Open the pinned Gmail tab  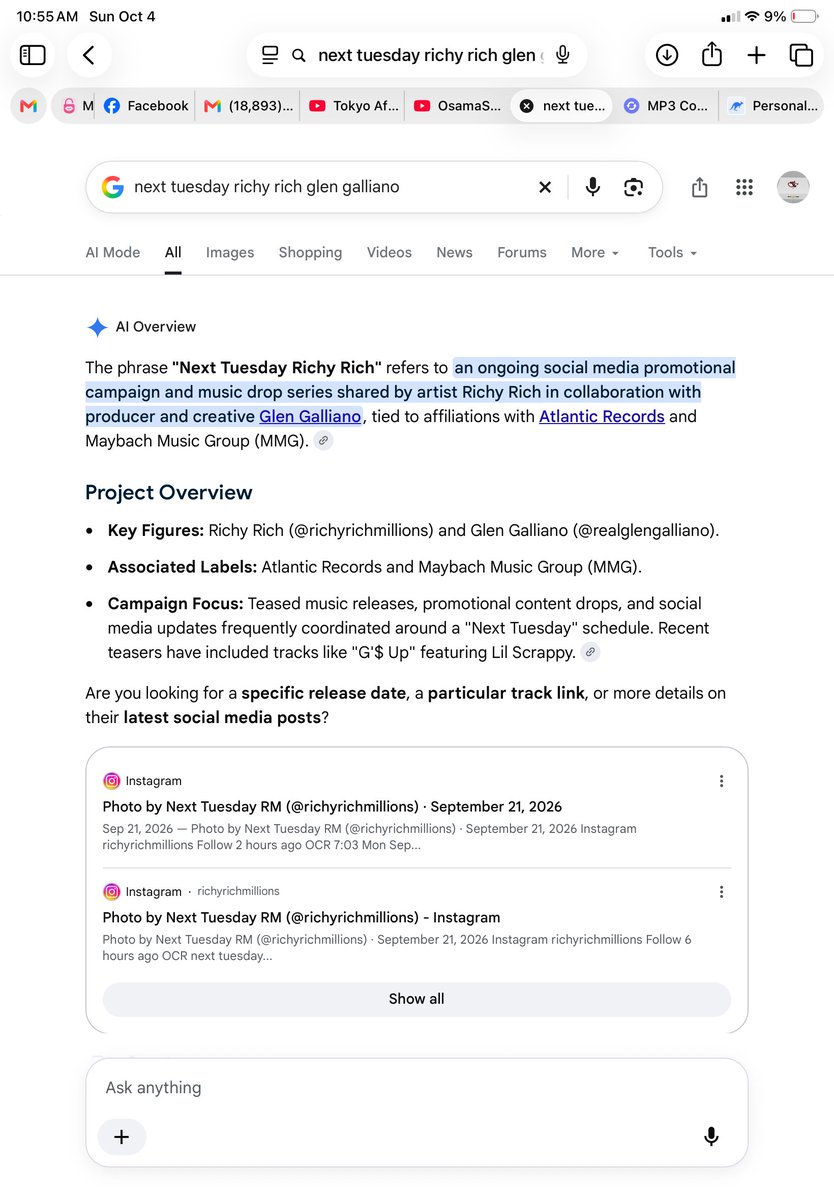(29, 106)
